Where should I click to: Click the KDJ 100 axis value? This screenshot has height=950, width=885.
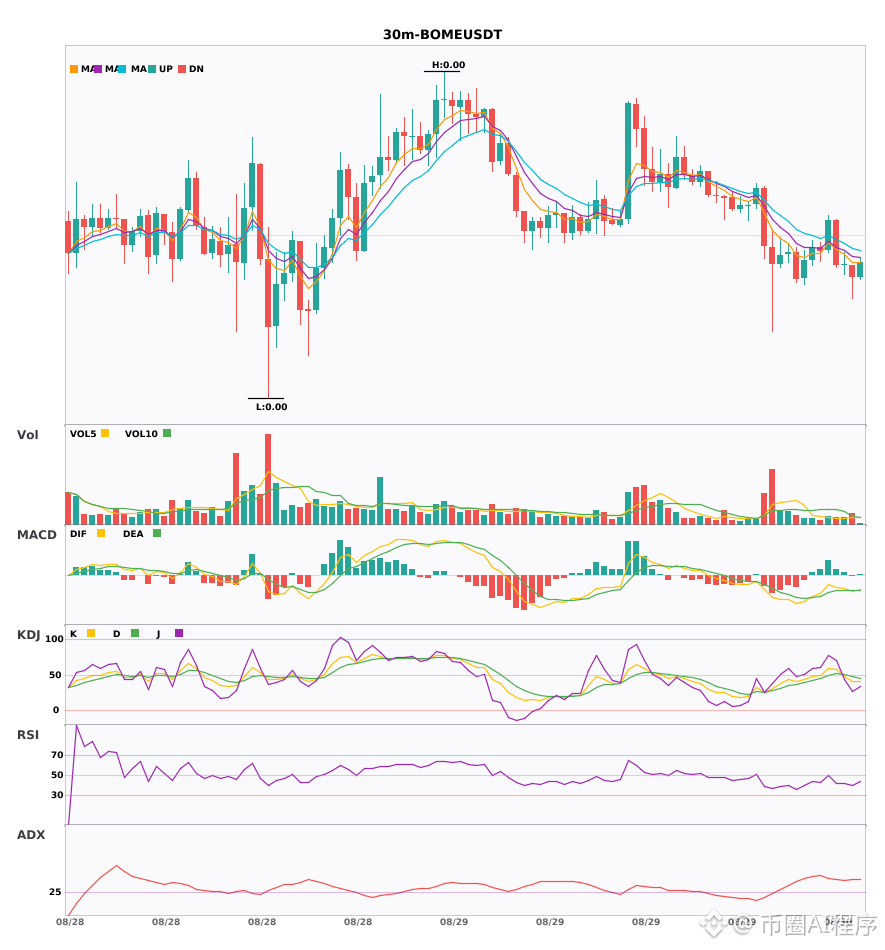pos(55,639)
